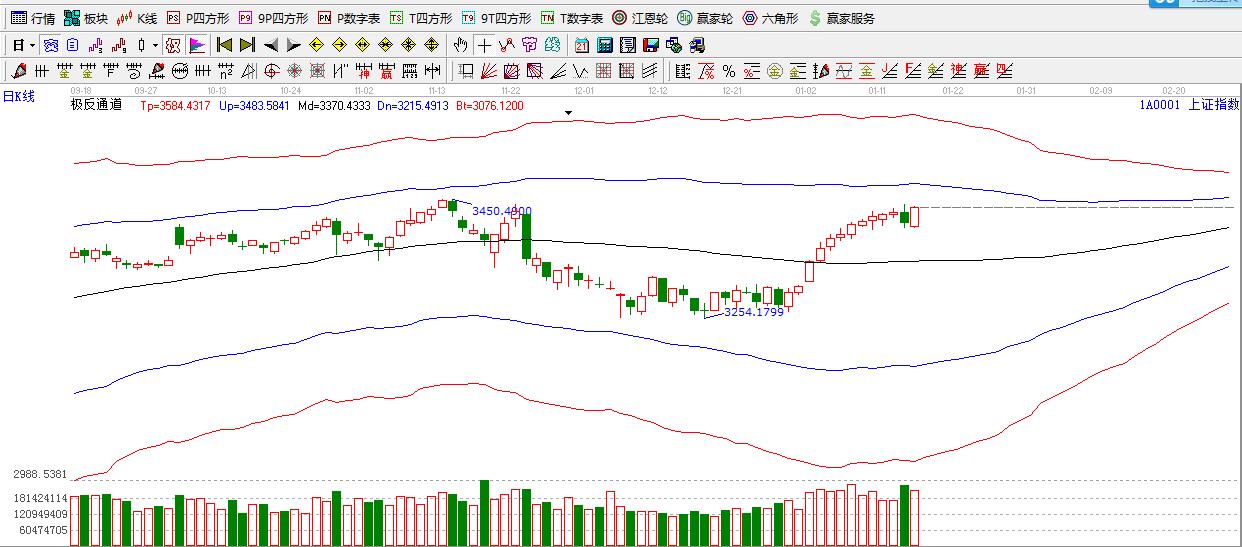Activate the crosshair cursor tool
The image size is (1242, 547).
point(484,45)
